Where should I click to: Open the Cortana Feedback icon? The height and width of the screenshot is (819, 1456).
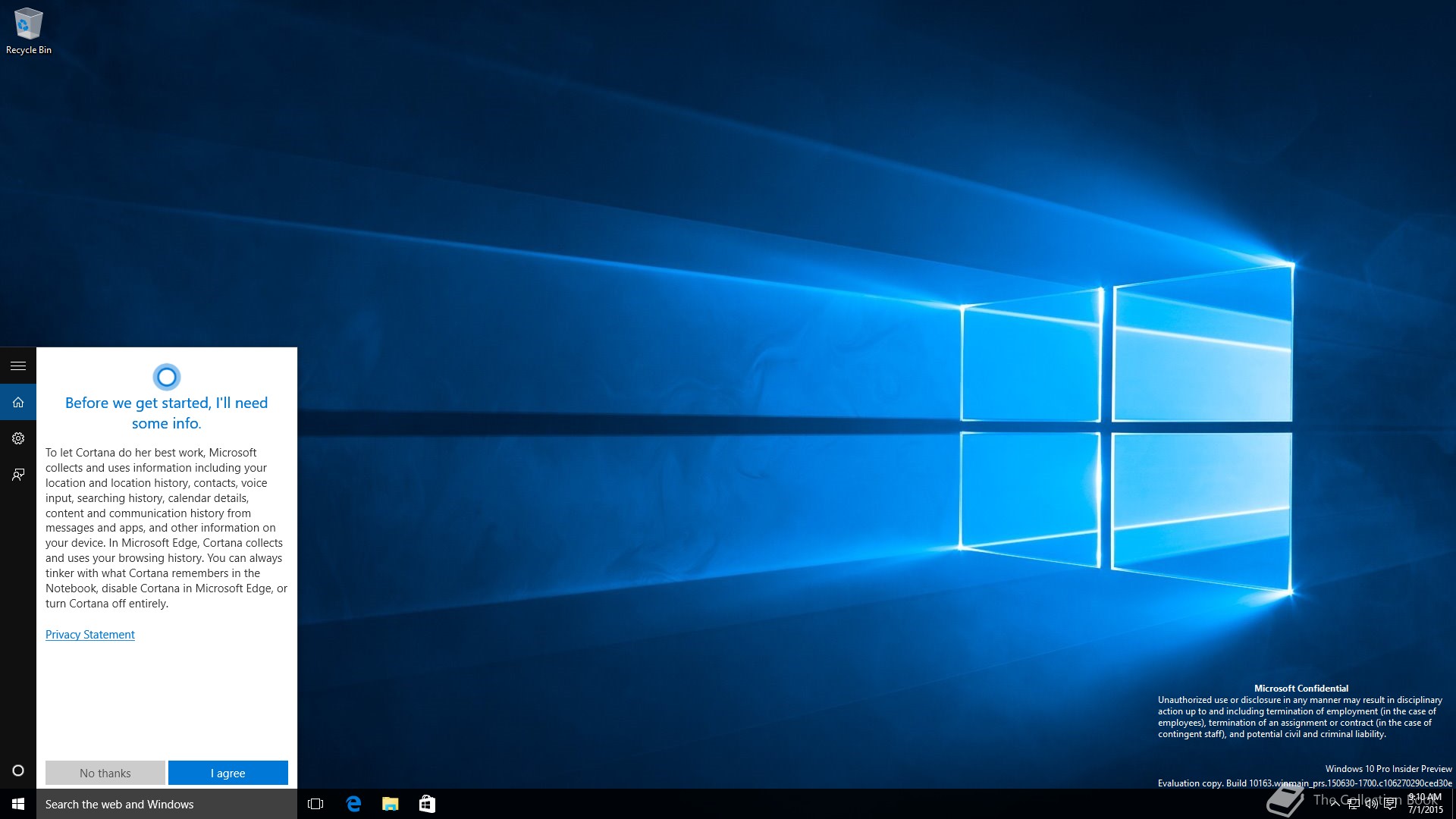(x=18, y=475)
